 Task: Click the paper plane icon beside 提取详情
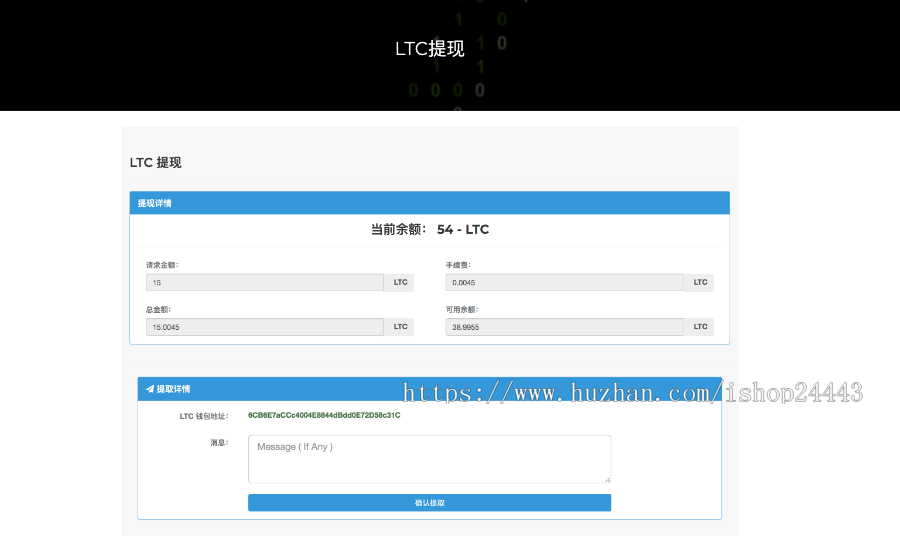tap(150, 389)
